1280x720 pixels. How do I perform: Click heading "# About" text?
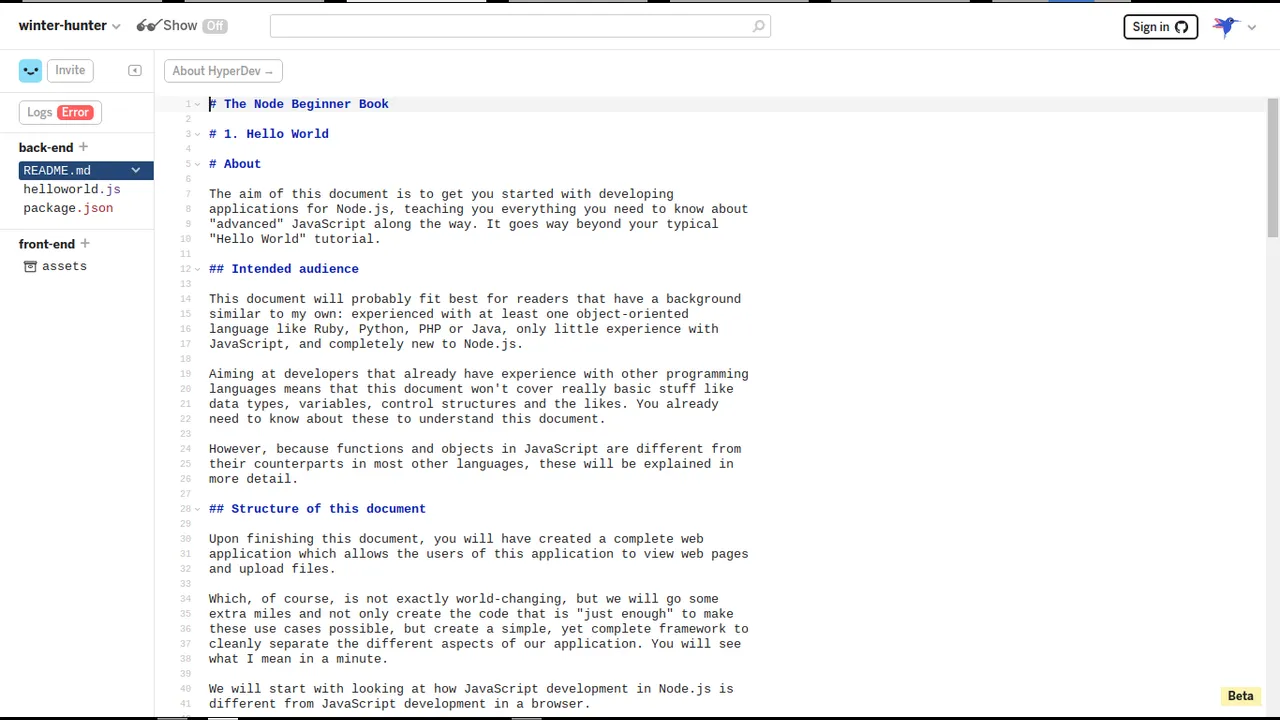coord(235,164)
